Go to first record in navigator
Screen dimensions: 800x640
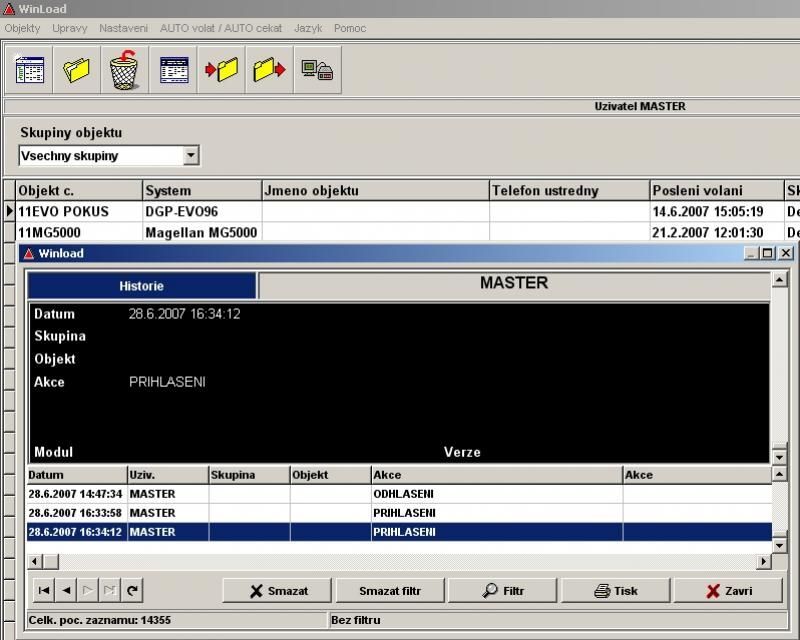(43, 591)
